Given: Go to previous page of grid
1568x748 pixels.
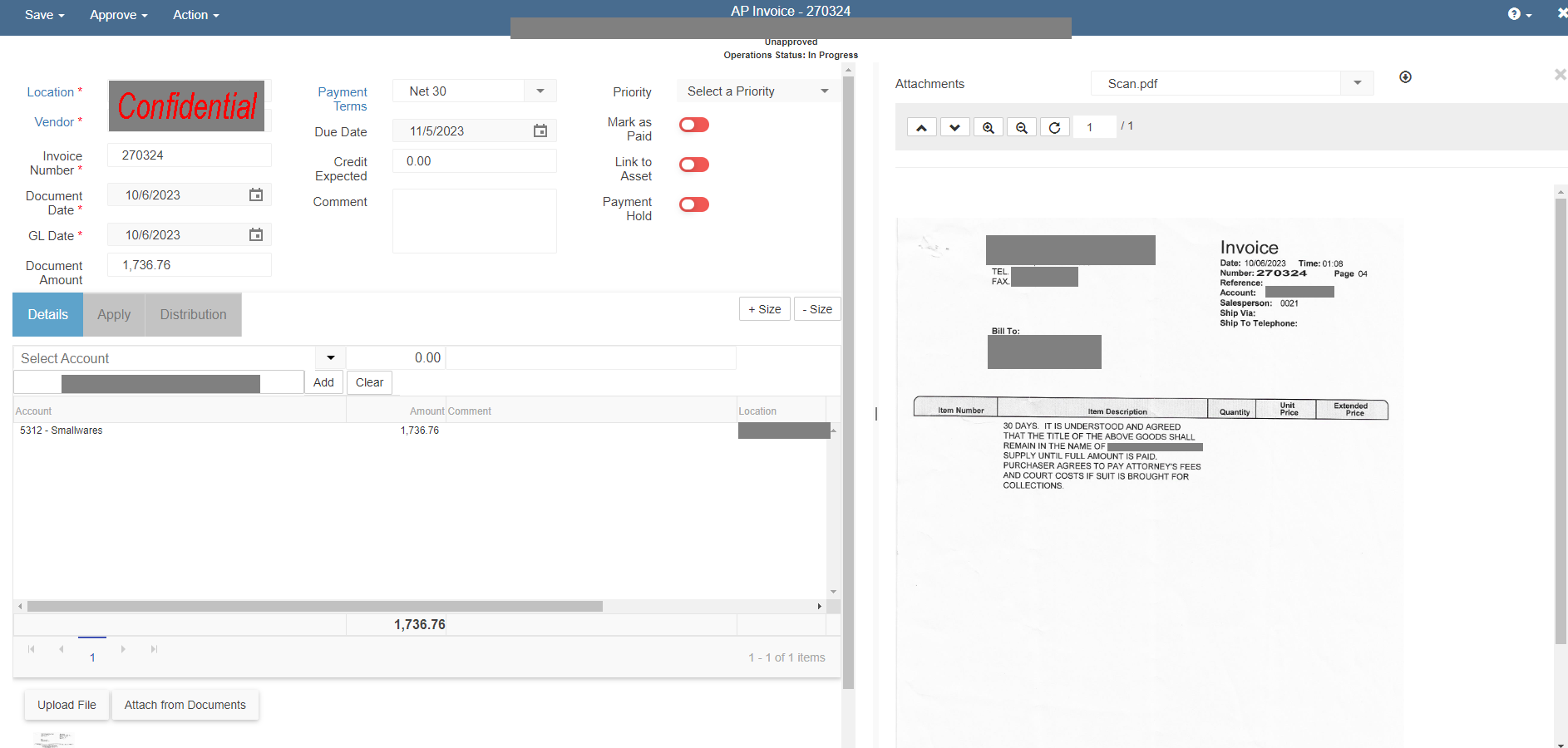Looking at the screenshot, I should click(x=62, y=649).
